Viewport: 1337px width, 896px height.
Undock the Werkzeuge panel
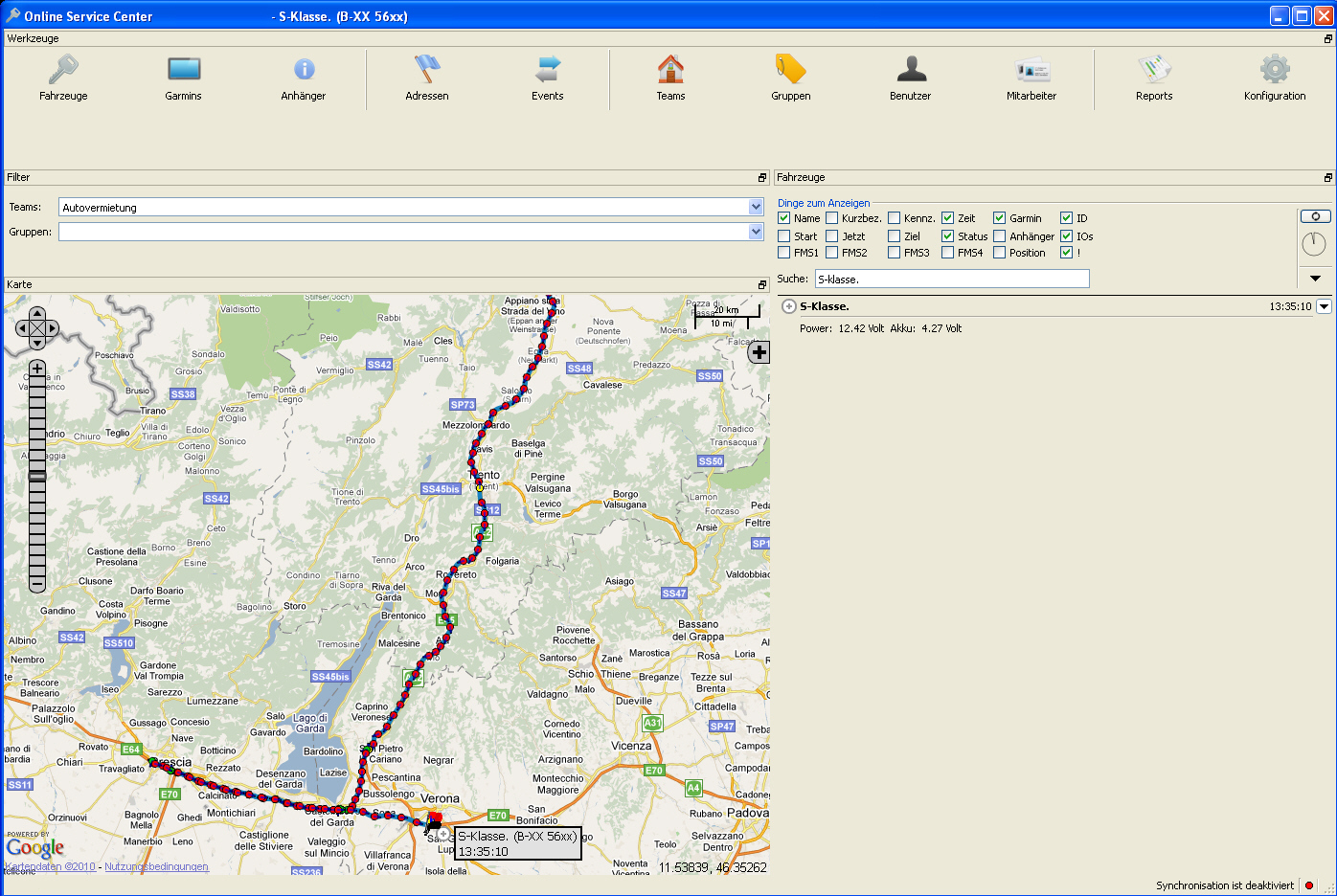pos(1327,39)
